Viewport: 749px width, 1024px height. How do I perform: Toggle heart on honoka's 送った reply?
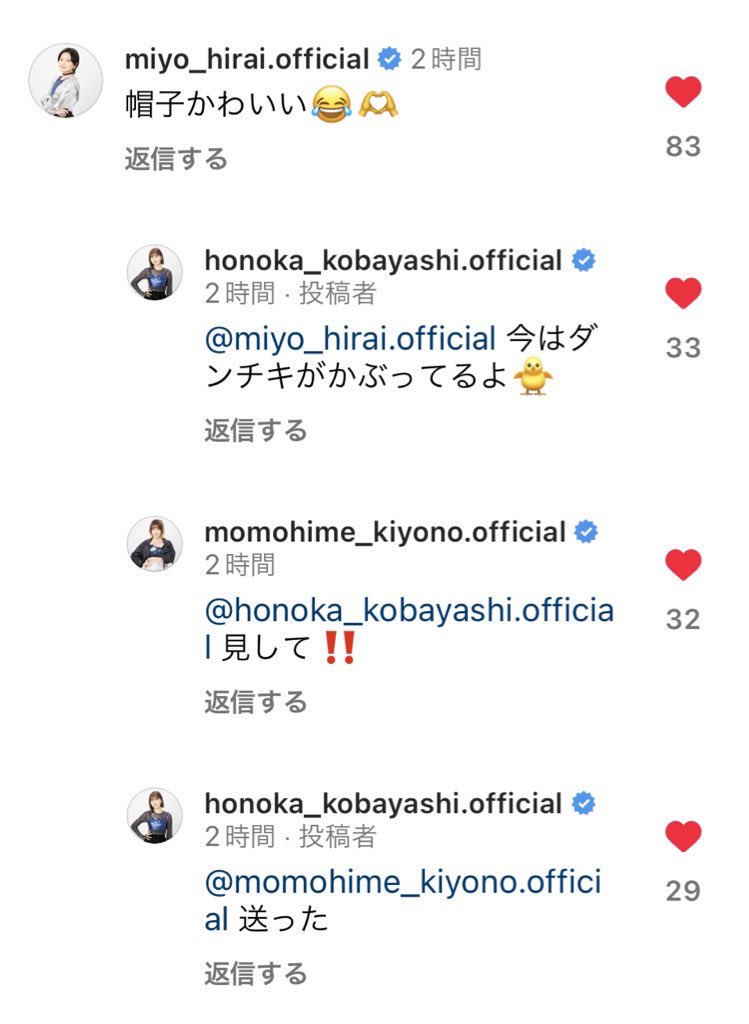683,837
